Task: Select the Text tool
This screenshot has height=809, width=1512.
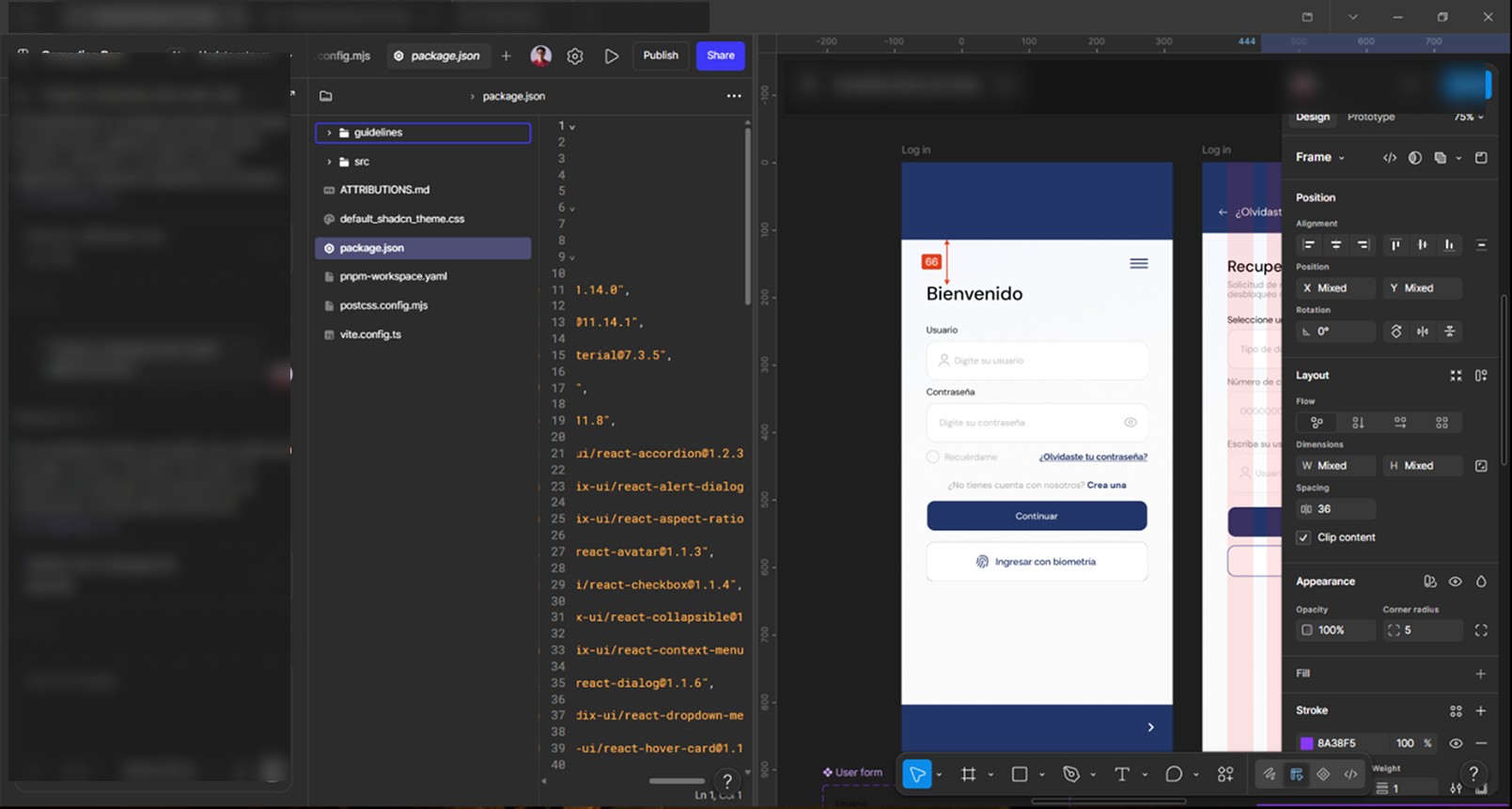Action: (x=1122, y=774)
